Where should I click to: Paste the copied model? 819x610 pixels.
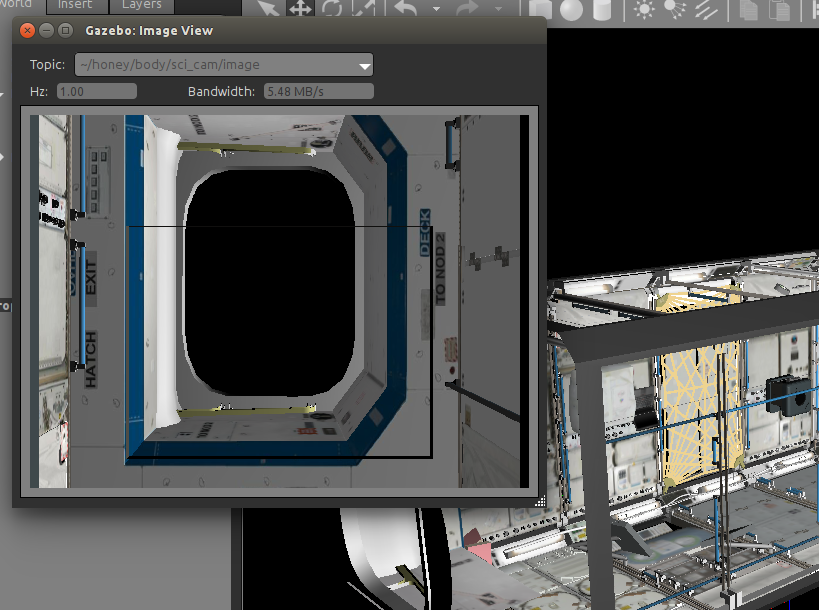pos(780,7)
